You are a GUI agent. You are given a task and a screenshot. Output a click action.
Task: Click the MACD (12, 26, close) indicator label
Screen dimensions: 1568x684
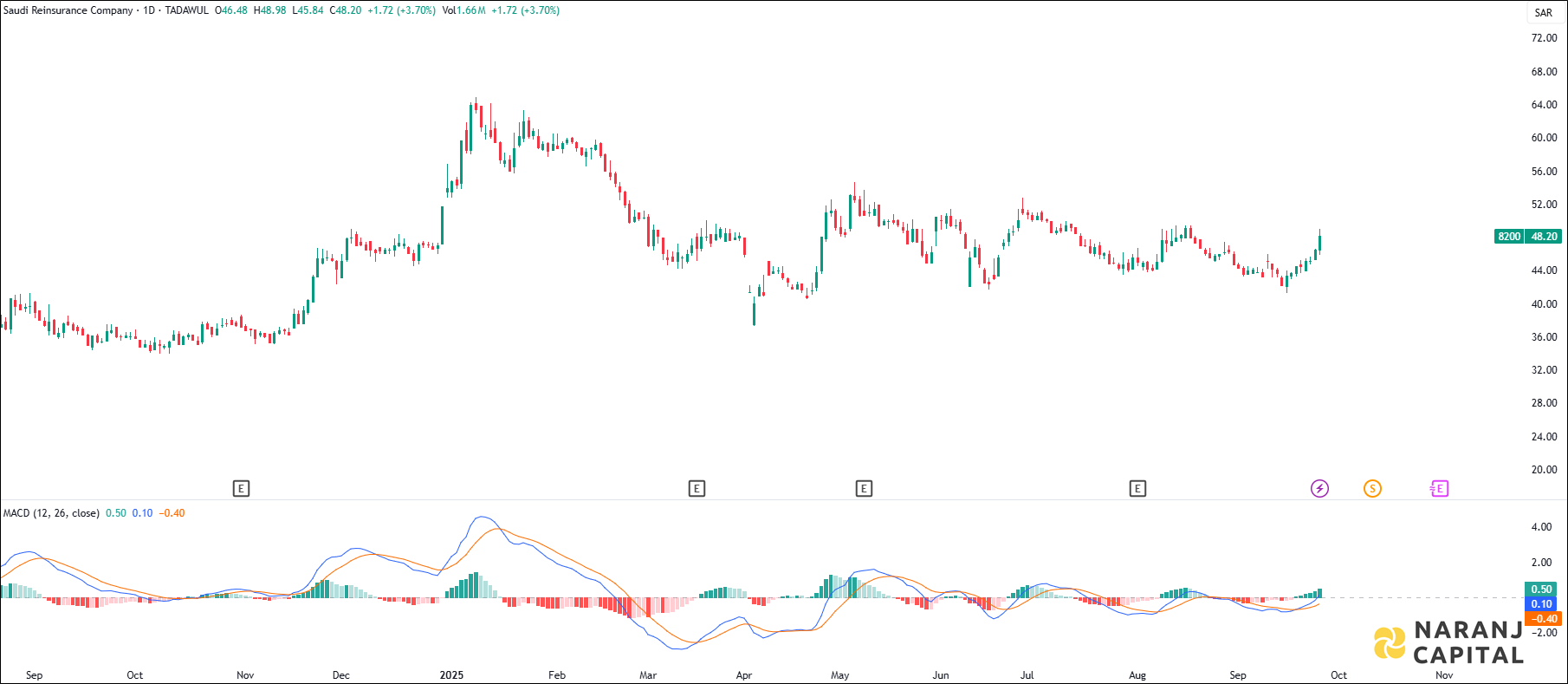click(x=51, y=513)
